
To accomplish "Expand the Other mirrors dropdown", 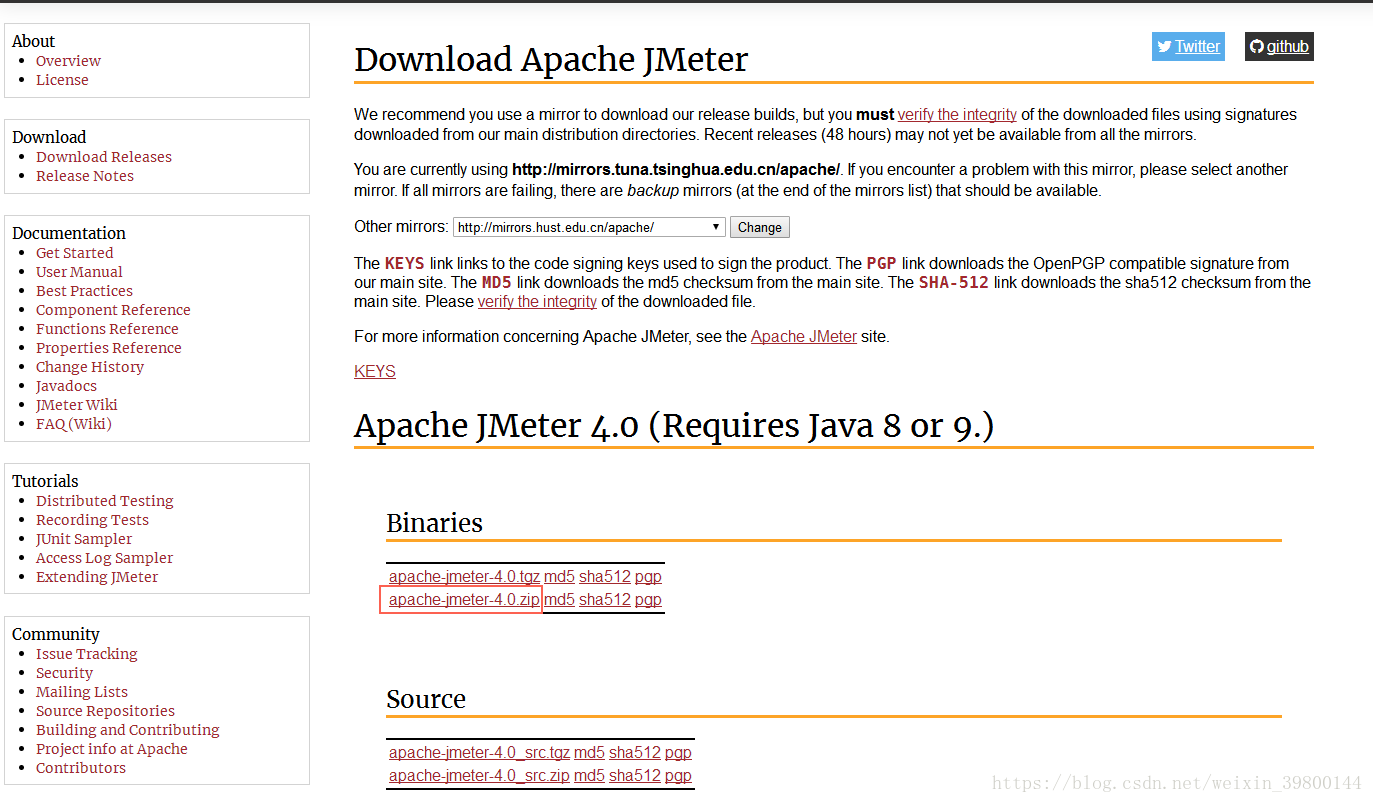I will (589, 227).
